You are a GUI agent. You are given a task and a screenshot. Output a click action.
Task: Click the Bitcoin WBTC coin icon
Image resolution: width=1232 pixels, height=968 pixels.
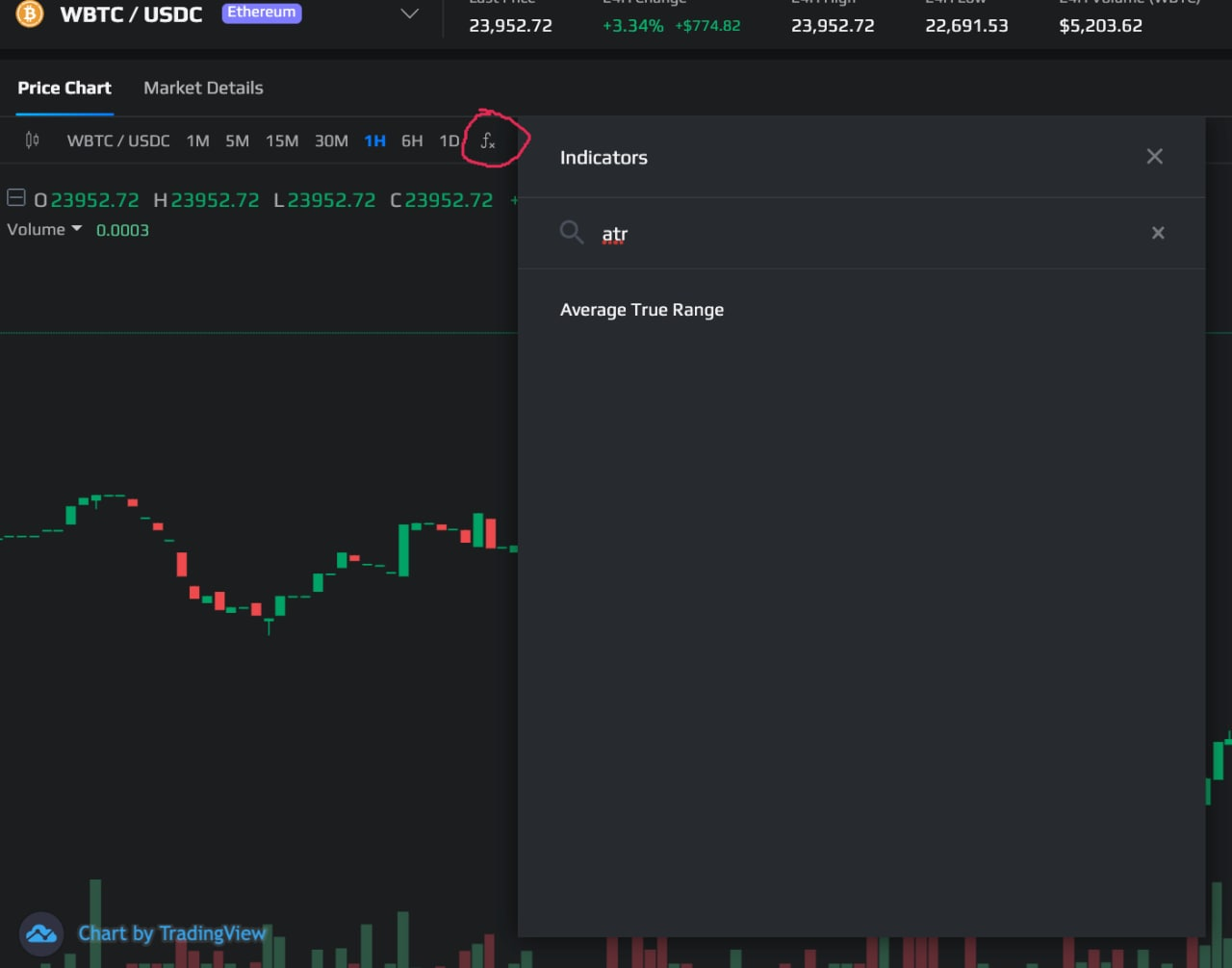click(x=30, y=13)
